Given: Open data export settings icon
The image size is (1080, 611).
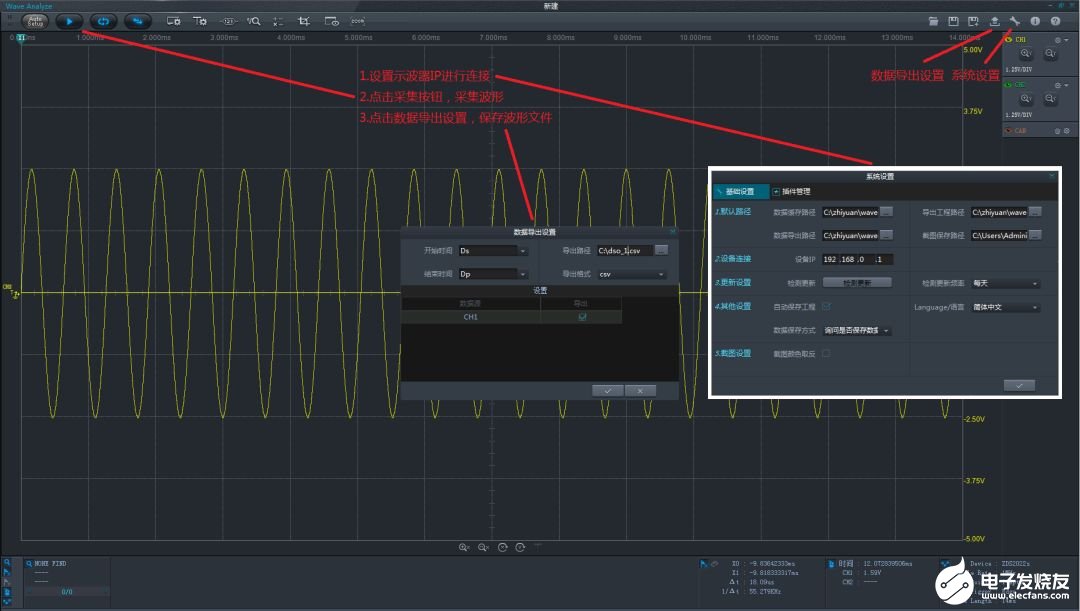Looking at the screenshot, I should pyautogui.click(x=995, y=21).
